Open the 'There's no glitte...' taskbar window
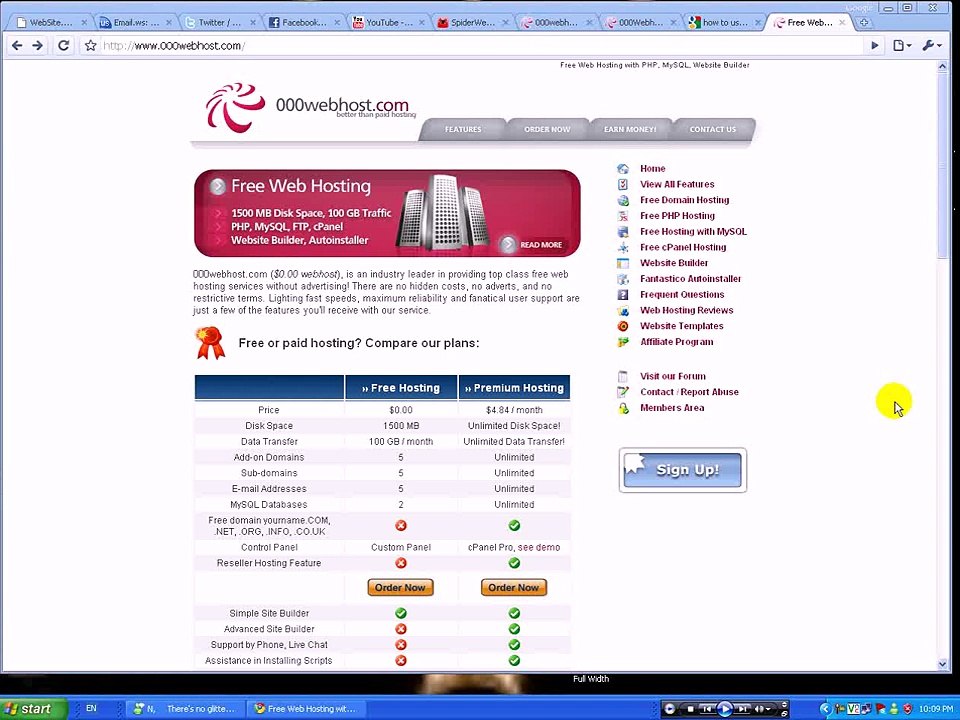Viewport: 960px width, 720px height. tap(186, 709)
